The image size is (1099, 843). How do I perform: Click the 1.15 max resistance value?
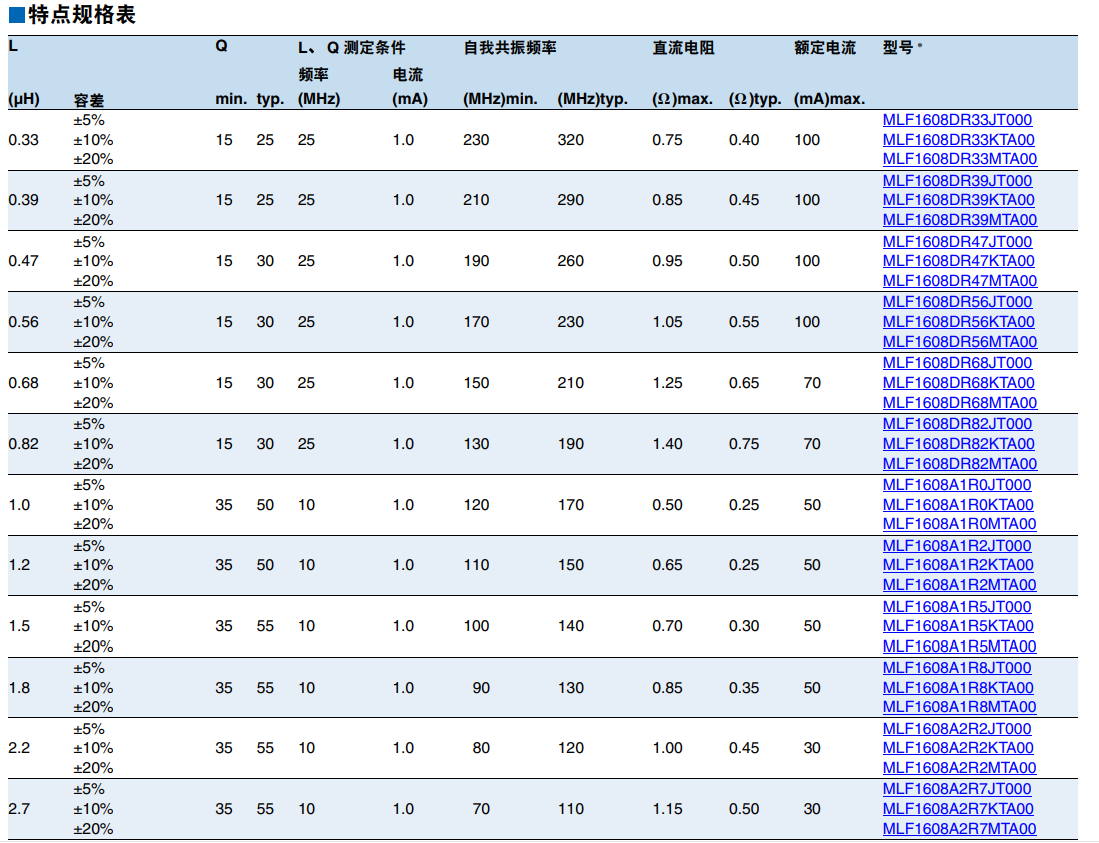[667, 809]
